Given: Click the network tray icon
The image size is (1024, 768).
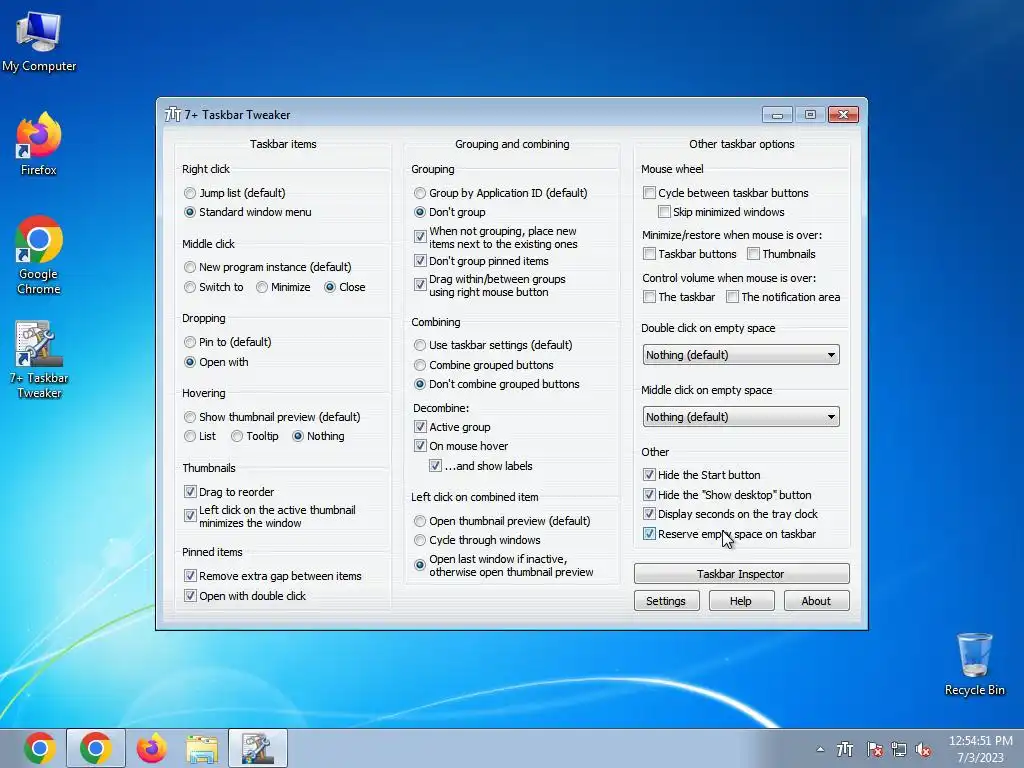Looking at the screenshot, I should point(899,750).
